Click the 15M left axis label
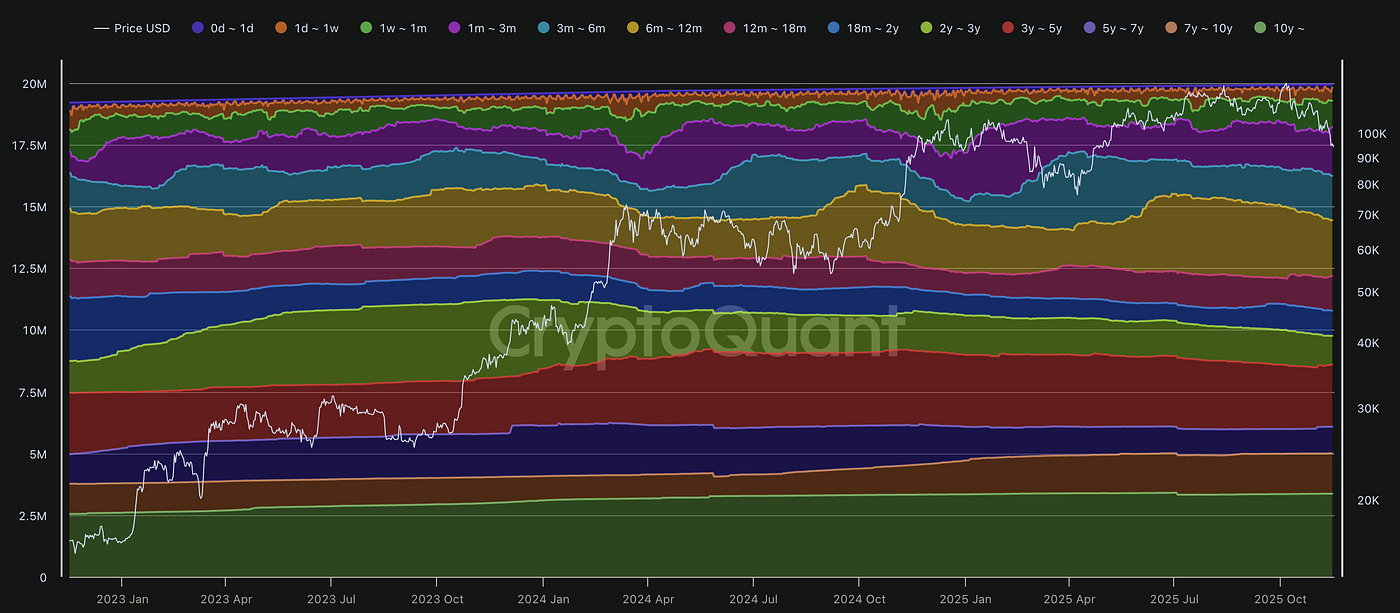Image resolution: width=1400 pixels, height=613 pixels. point(35,207)
